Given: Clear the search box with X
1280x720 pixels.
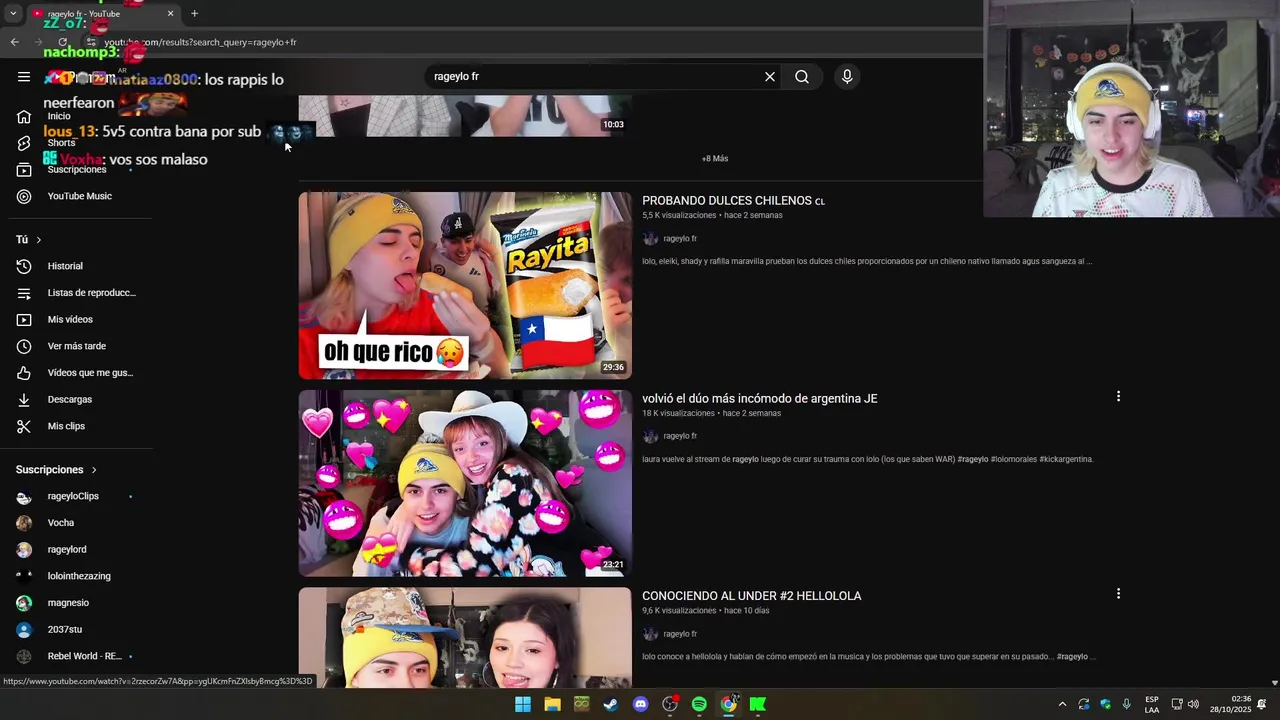Looking at the screenshot, I should 770,77.
